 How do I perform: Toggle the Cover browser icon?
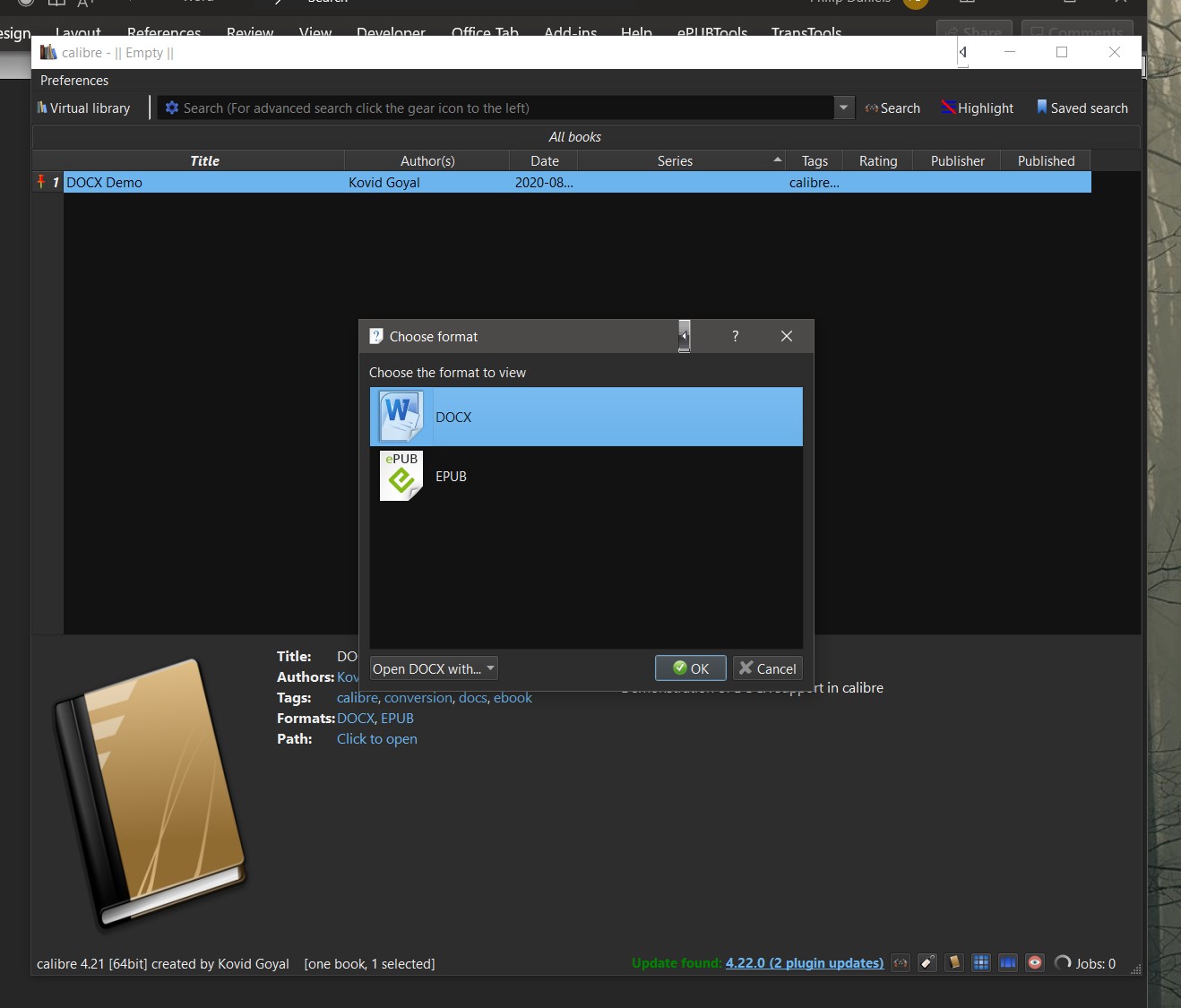point(1008,963)
